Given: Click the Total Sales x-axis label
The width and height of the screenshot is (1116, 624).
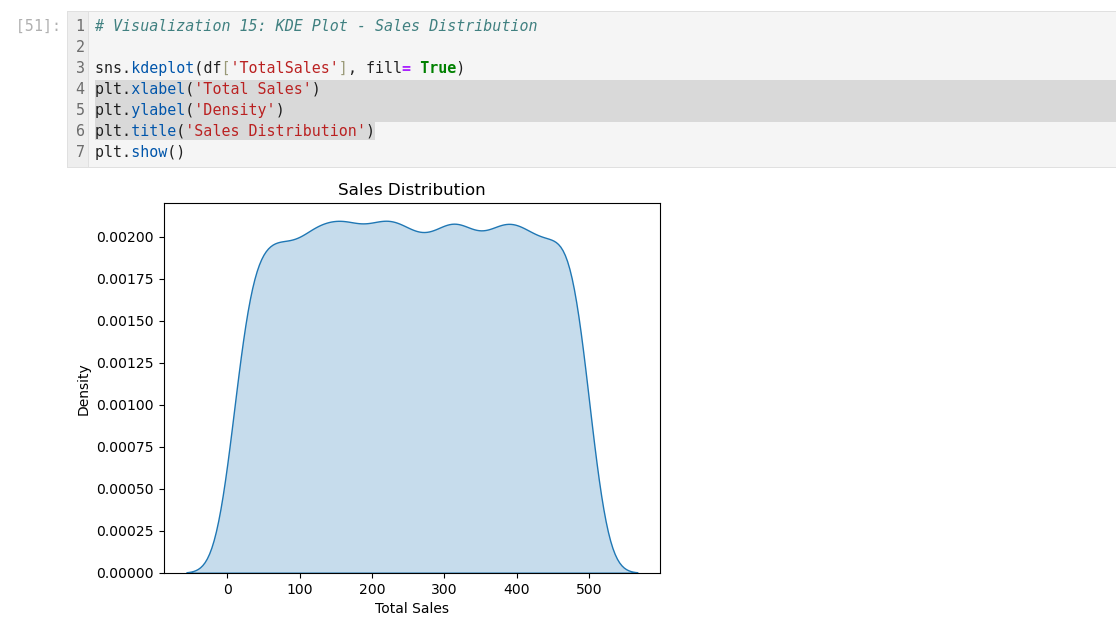Looking at the screenshot, I should (x=411, y=608).
